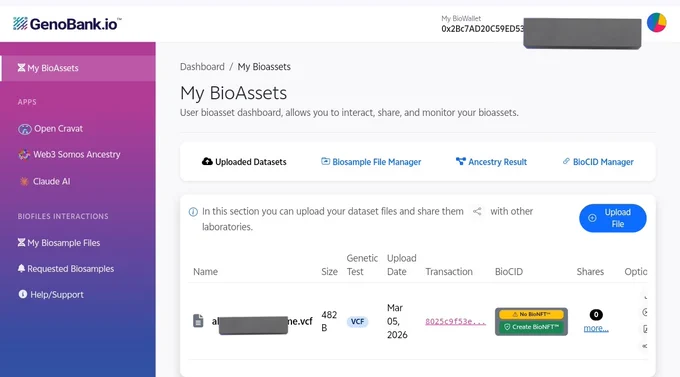Click the My BioAssets page heading
Image resolution: width=680 pixels, height=377 pixels.
pos(233,93)
